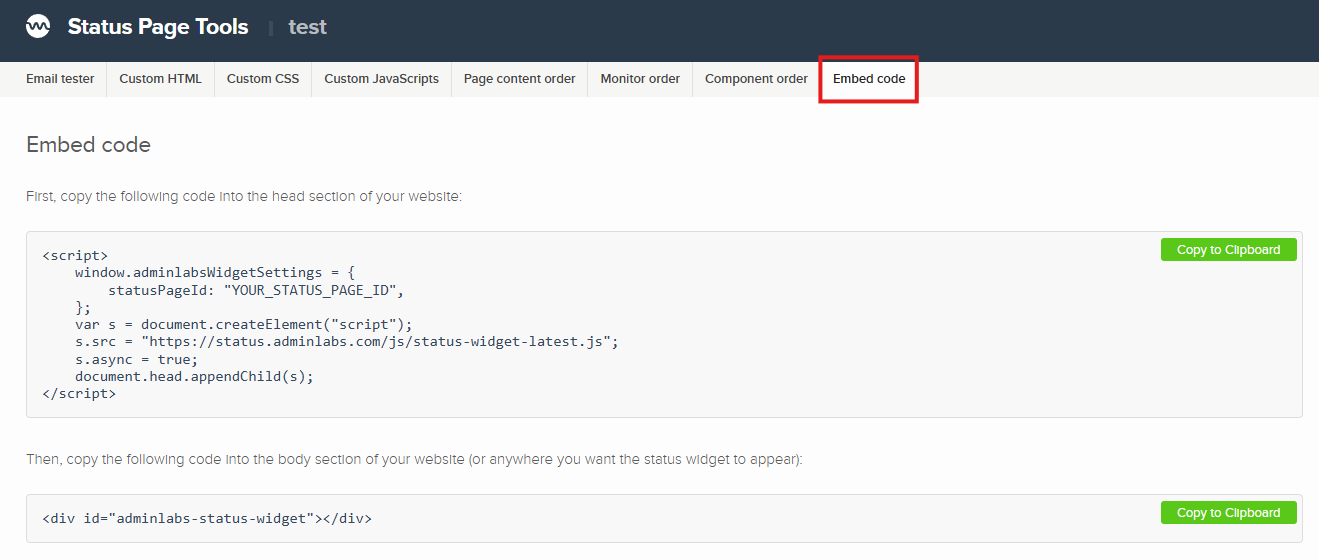Click the window.adminlabsWidgetSettings line
Image resolution: width=1319 pixels, height=560 pixels.
[x=215, y=272]
